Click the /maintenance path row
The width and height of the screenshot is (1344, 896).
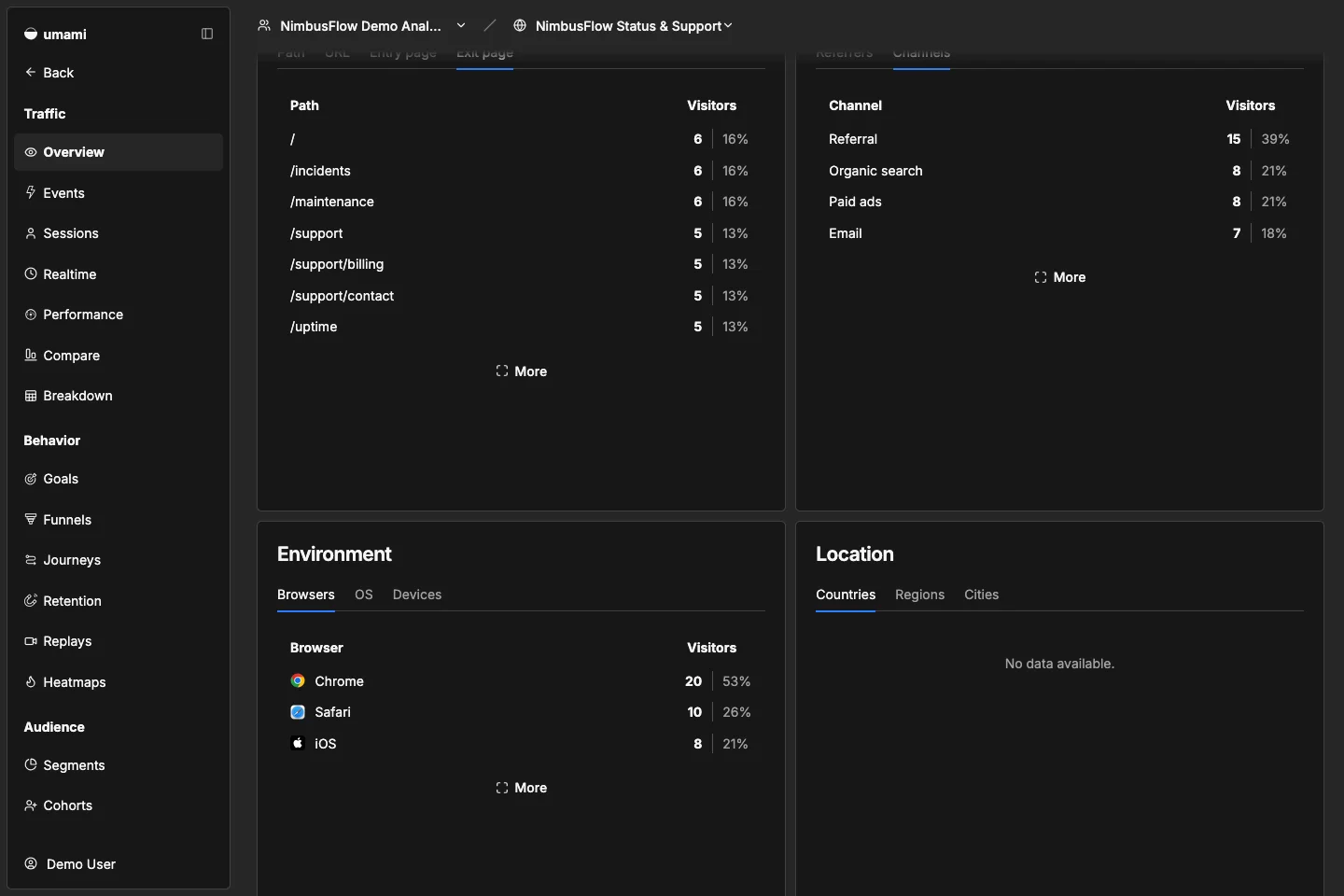(521, 202)
